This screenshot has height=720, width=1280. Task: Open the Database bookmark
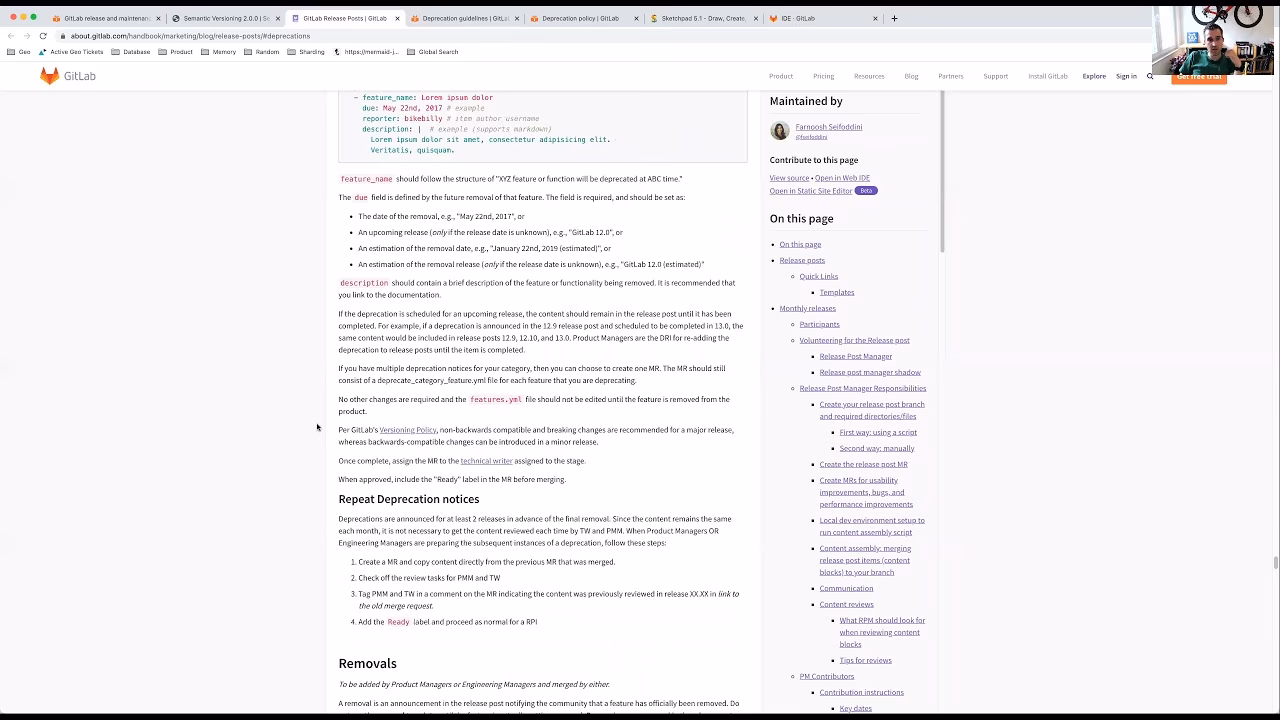135,52
